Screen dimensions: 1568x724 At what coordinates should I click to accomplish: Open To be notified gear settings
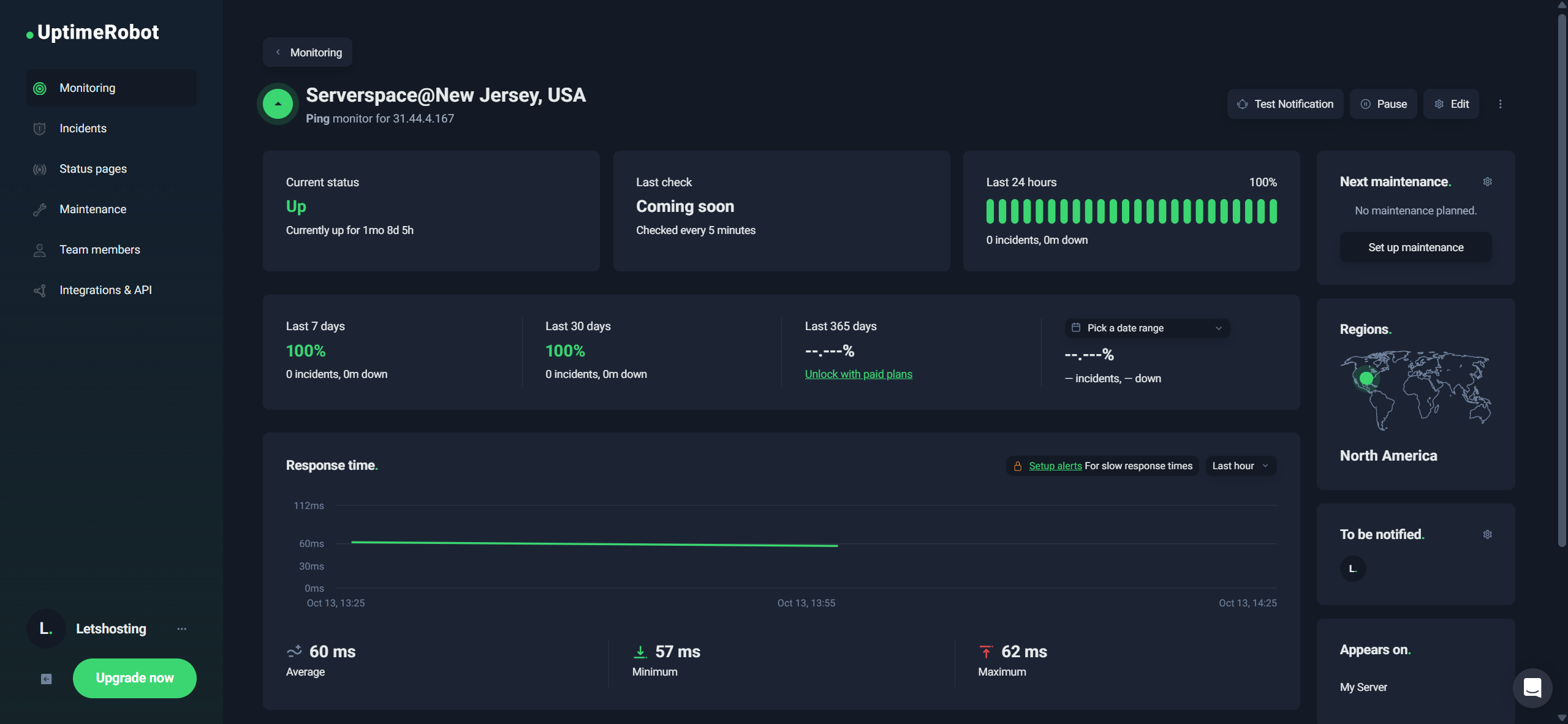pos(1487,535)
